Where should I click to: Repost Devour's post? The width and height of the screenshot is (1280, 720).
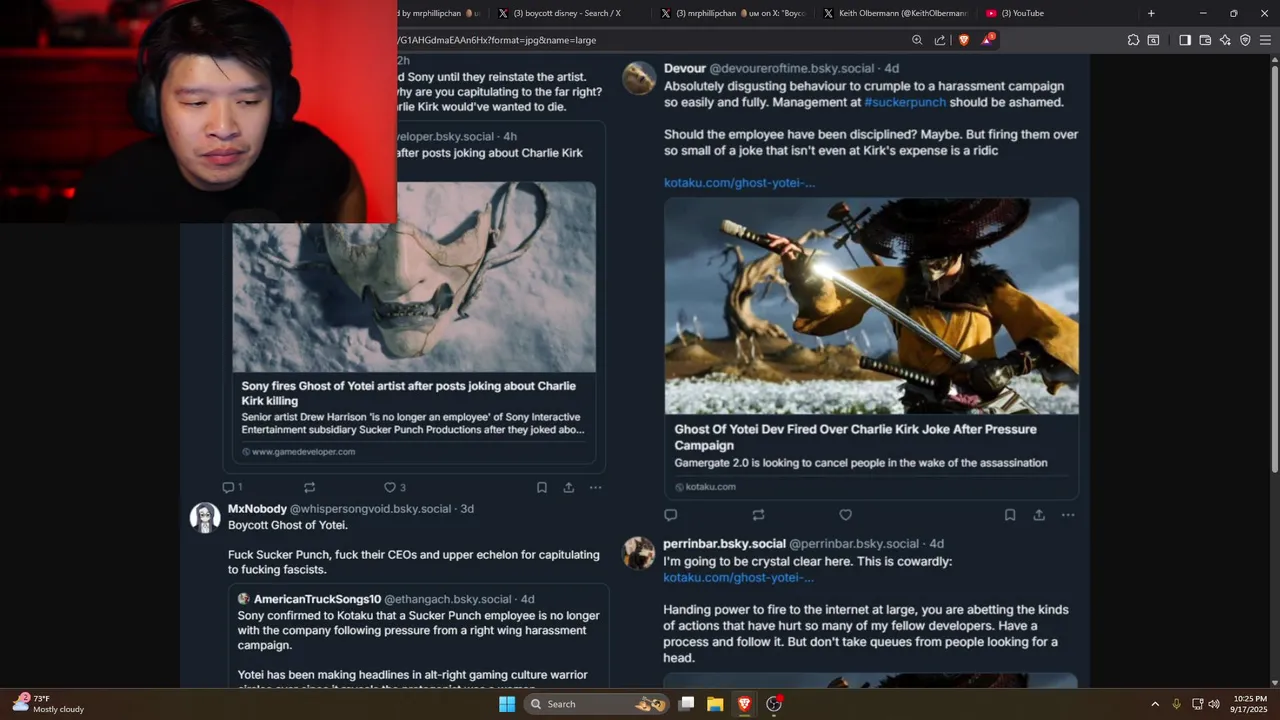(x=758, y=515)
